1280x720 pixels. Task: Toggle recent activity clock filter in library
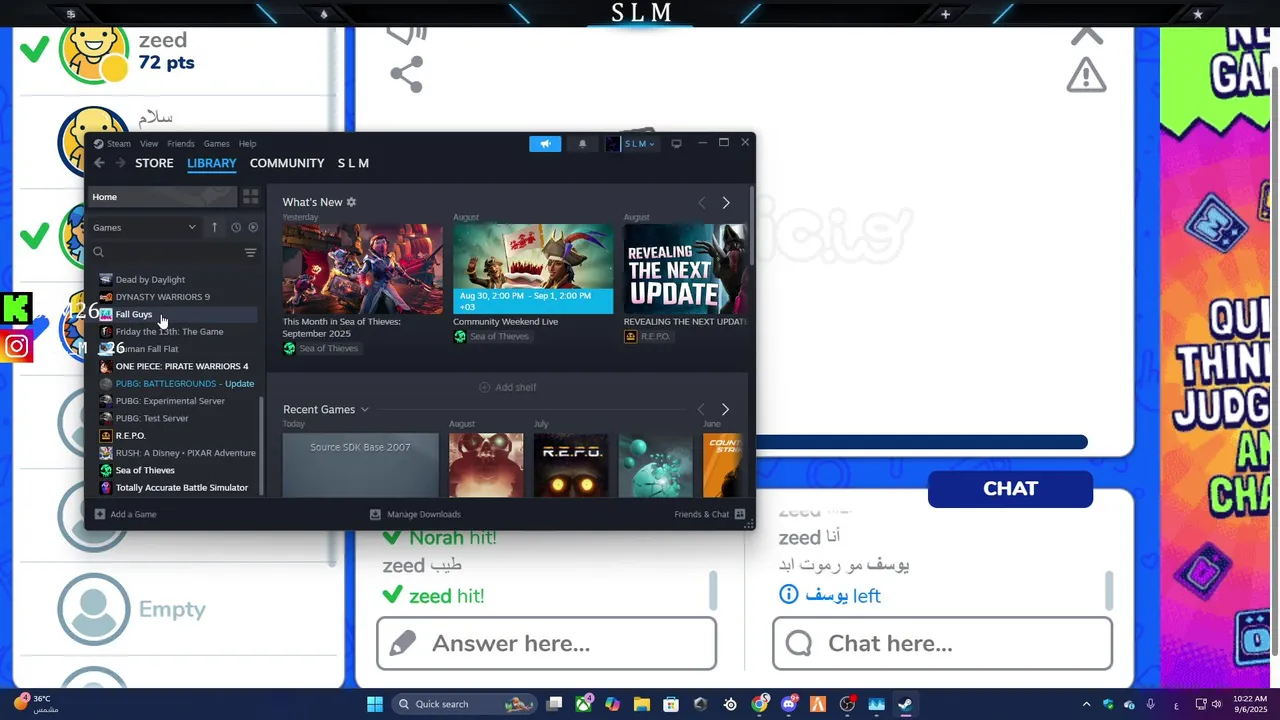point(236,227)
